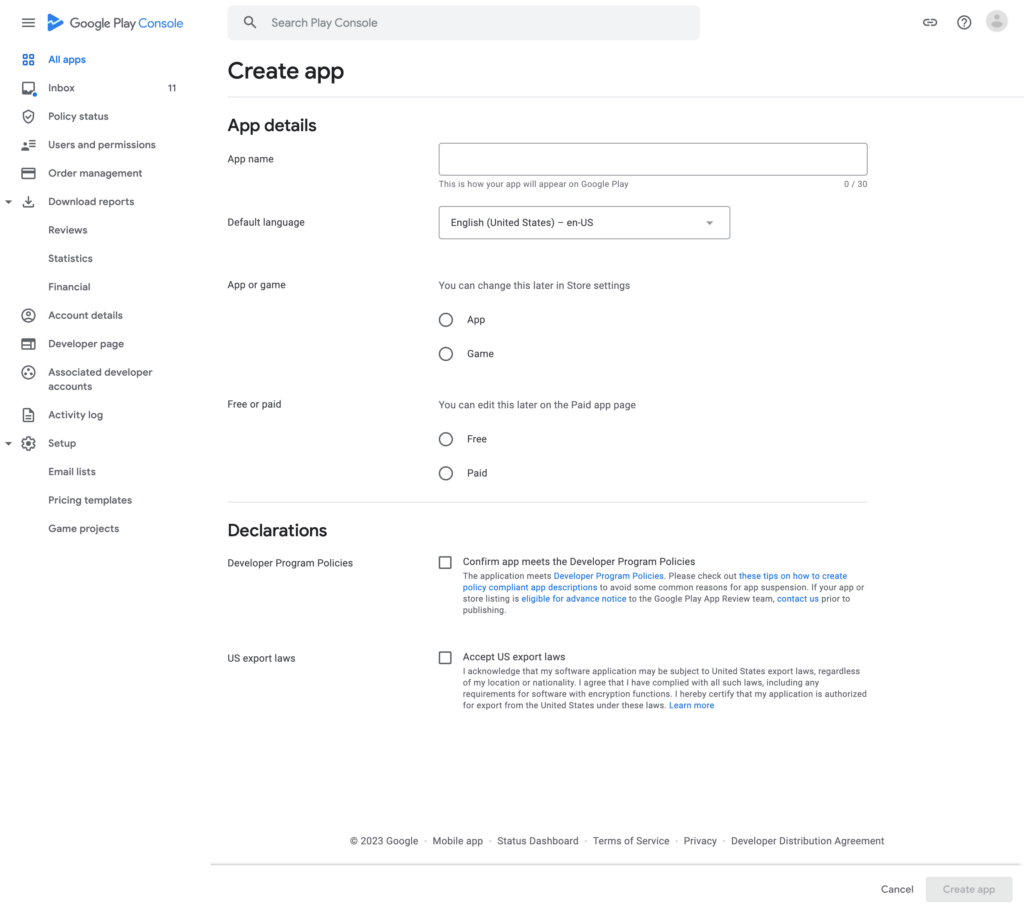This screenshot has width=1024, height=914.
Task: Open Statistics under Download reports
Action: 70,259
